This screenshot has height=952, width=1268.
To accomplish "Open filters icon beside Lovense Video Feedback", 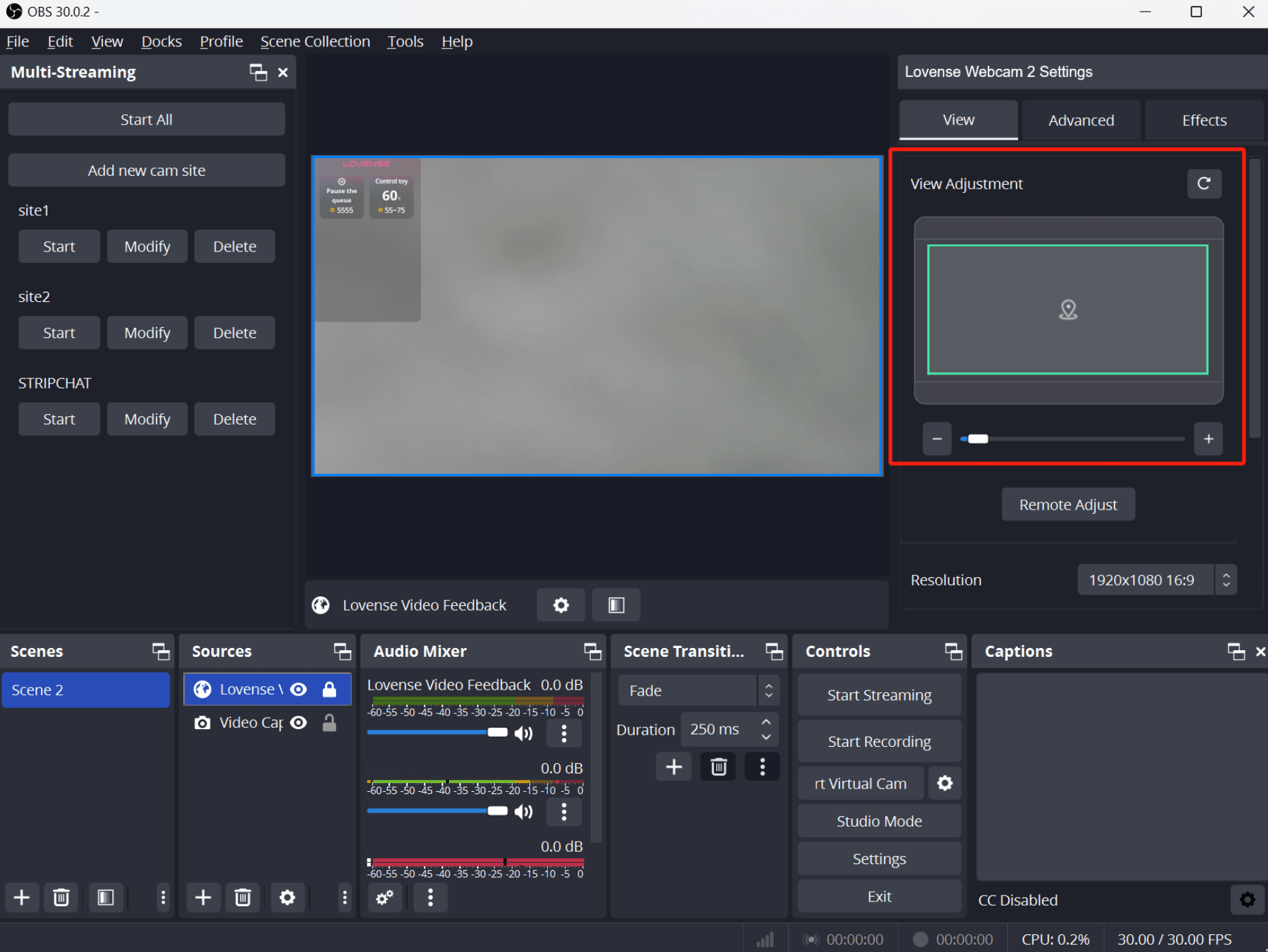I will [616, 605].
